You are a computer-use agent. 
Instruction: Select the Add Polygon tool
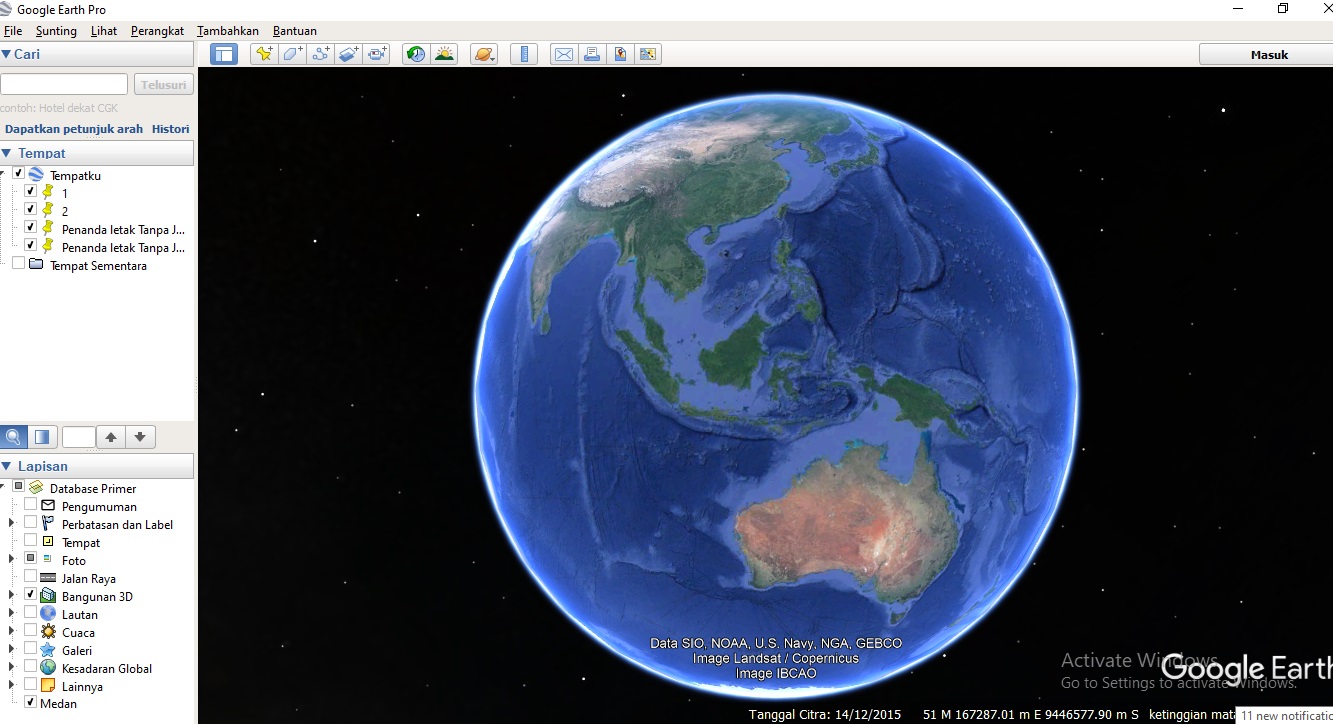click(x=292, y=54)
